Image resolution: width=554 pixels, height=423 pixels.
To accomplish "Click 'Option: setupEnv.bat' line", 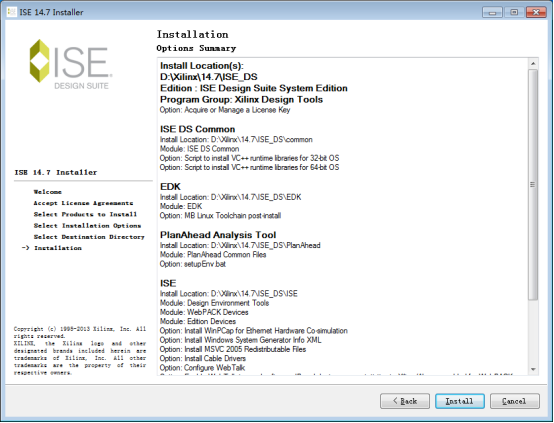I will (193, 264).
